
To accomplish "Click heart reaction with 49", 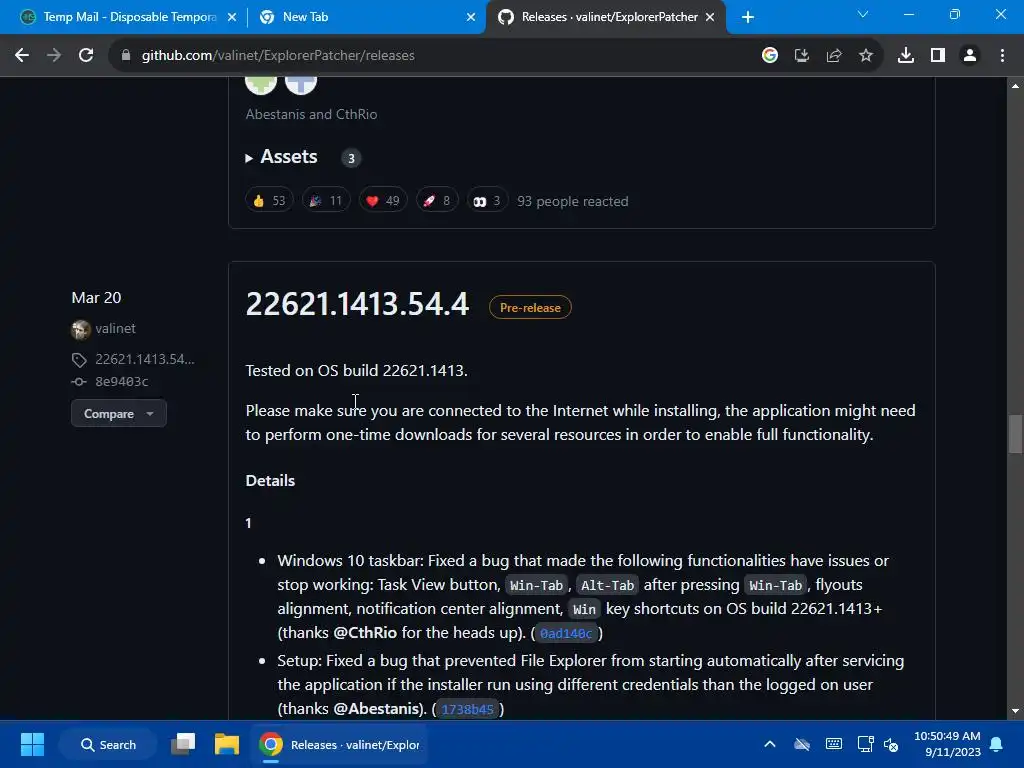I will pyautogui.click(x=383, y=200).
